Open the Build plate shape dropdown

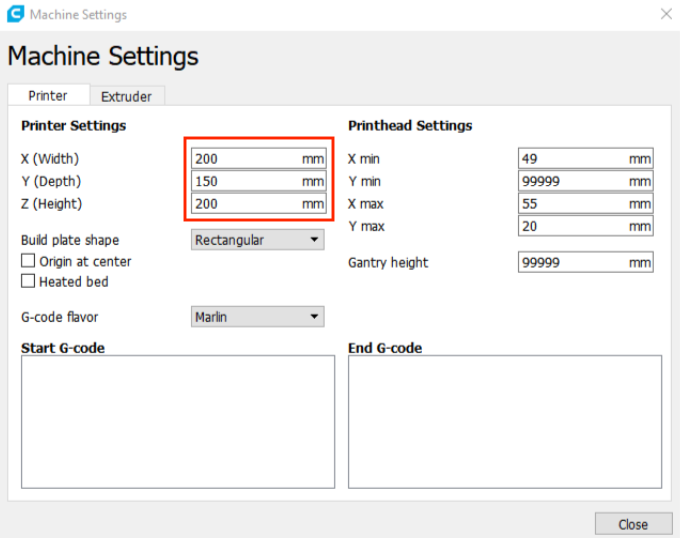click(x=258, y=240)
